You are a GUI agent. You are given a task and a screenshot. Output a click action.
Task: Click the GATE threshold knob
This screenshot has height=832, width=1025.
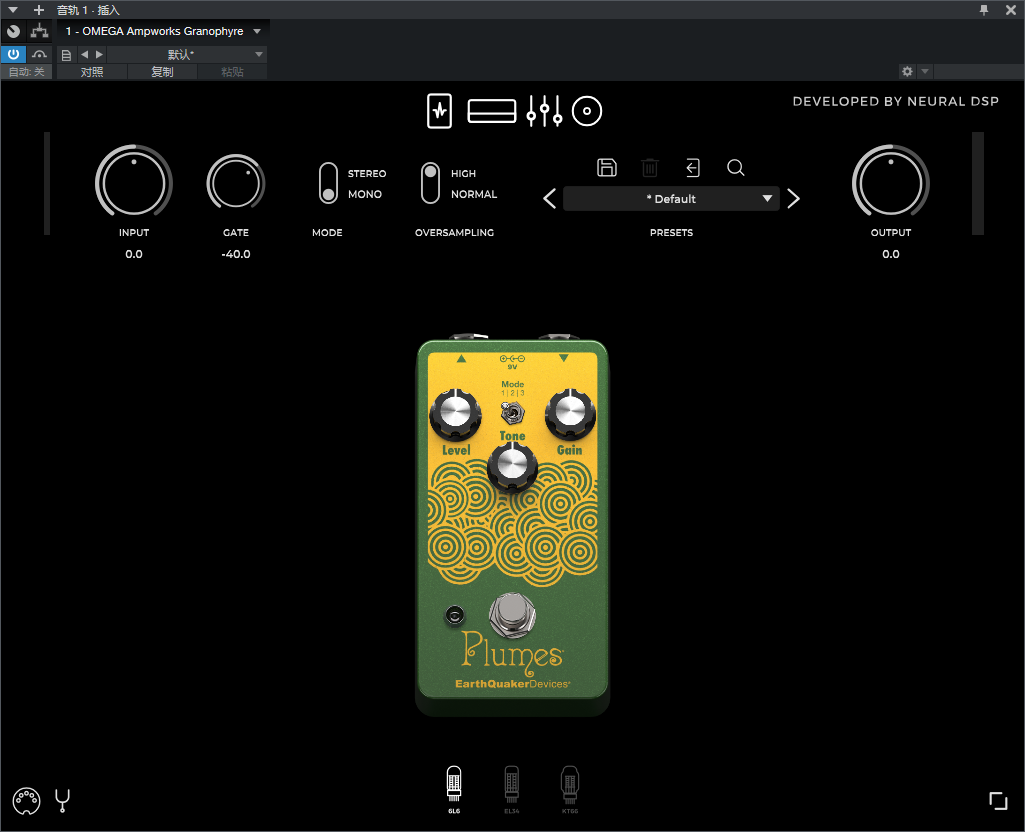[235, 183]
